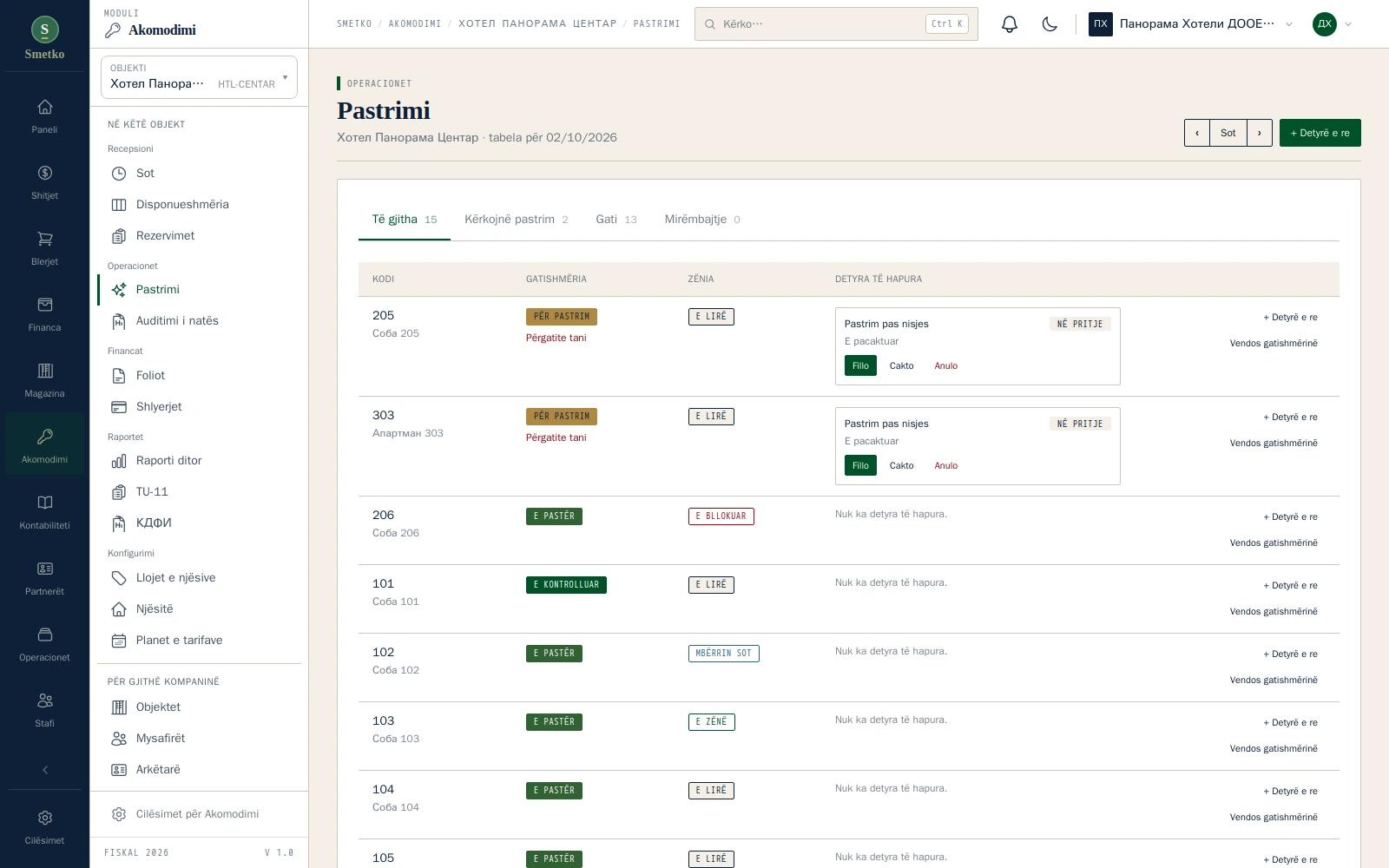
Task: Open Cilësimet për Akomodimi link
Action: click(200, 814)
